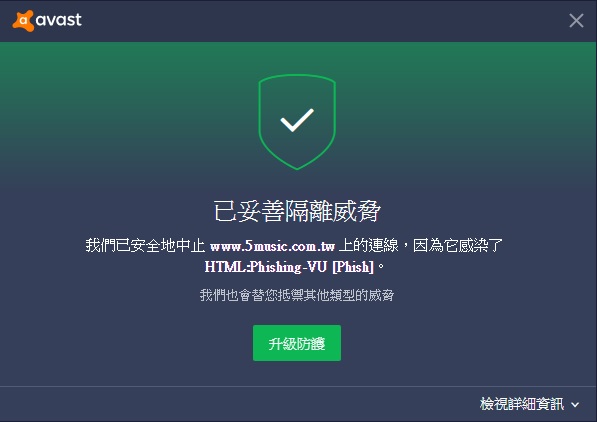
Task: Click the [Phish] bracket label
Action: [x=353, y=267]
